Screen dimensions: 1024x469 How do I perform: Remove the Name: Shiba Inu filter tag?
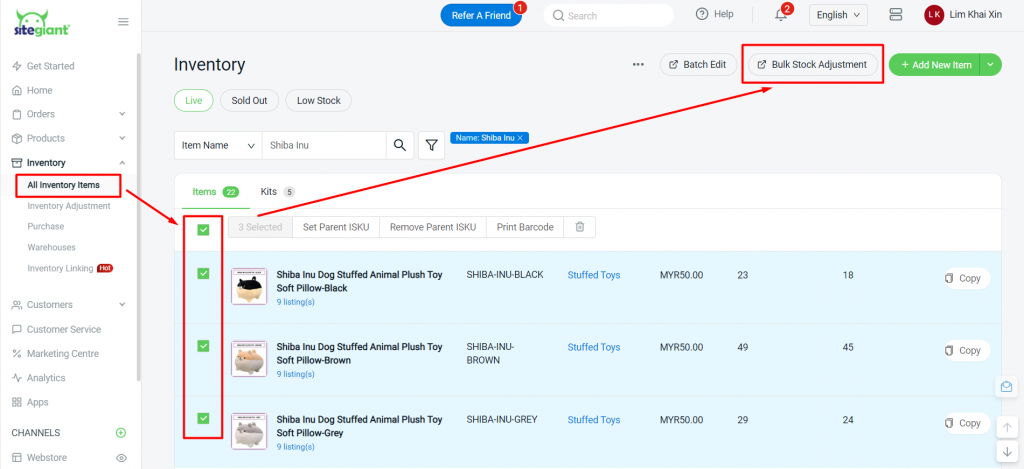pos(520,138)
